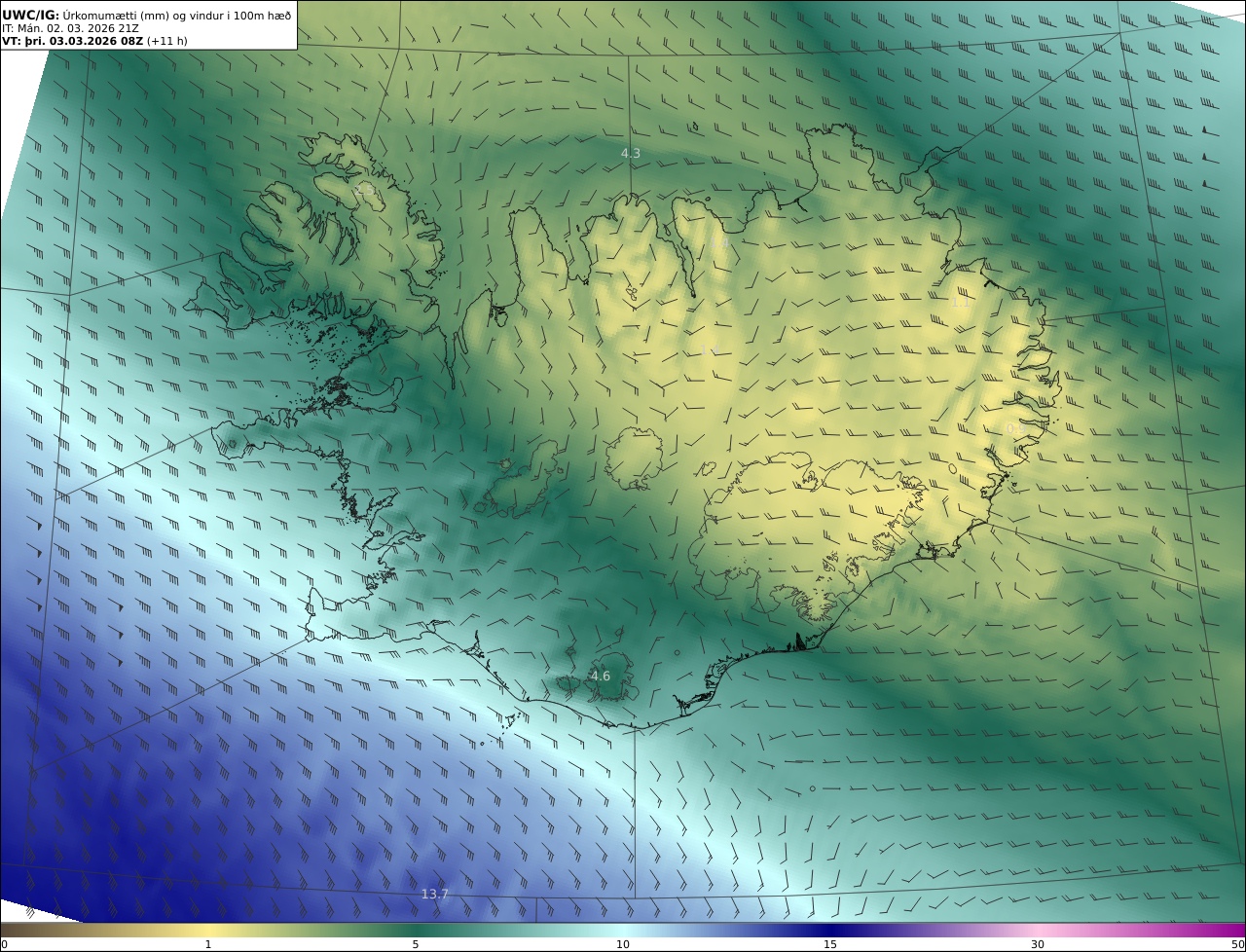The width and height of the screenshot is (1246, 952).
Task: Click the 4.6 value label on map
Action: 601,676
